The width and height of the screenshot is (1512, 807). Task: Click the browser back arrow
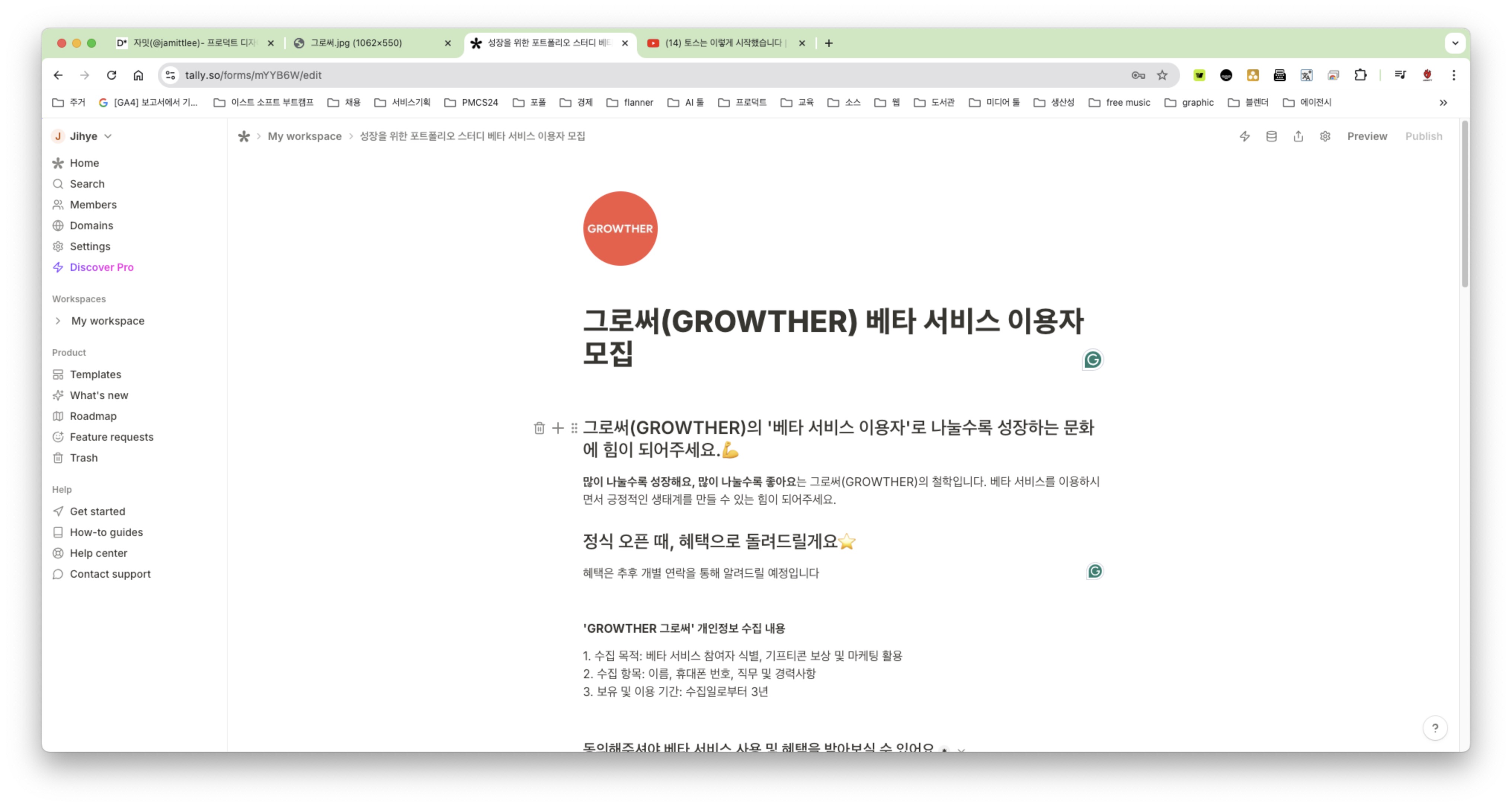click(x=58, y=75)
